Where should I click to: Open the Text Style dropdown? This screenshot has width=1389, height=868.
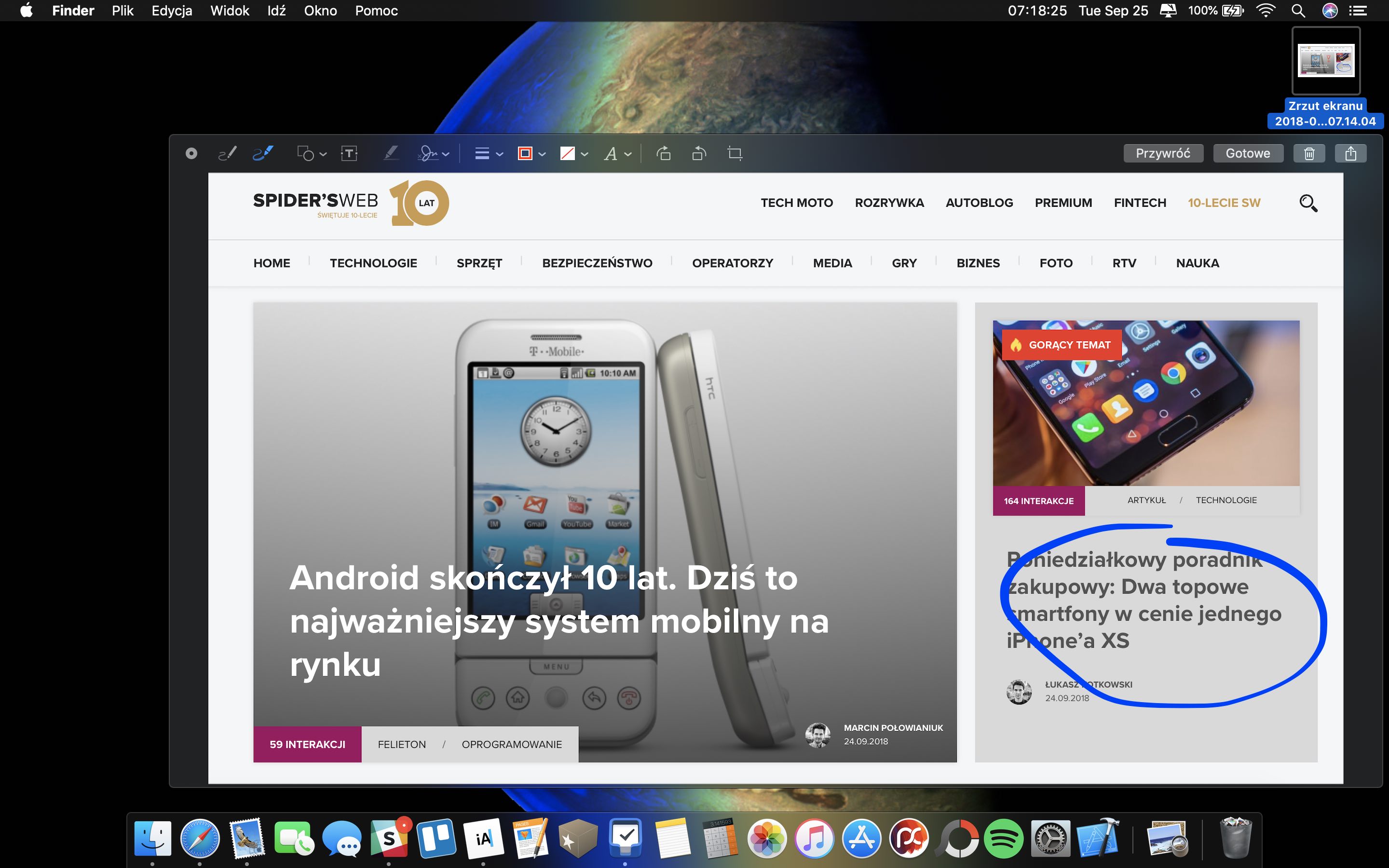(x=618, y=153)
